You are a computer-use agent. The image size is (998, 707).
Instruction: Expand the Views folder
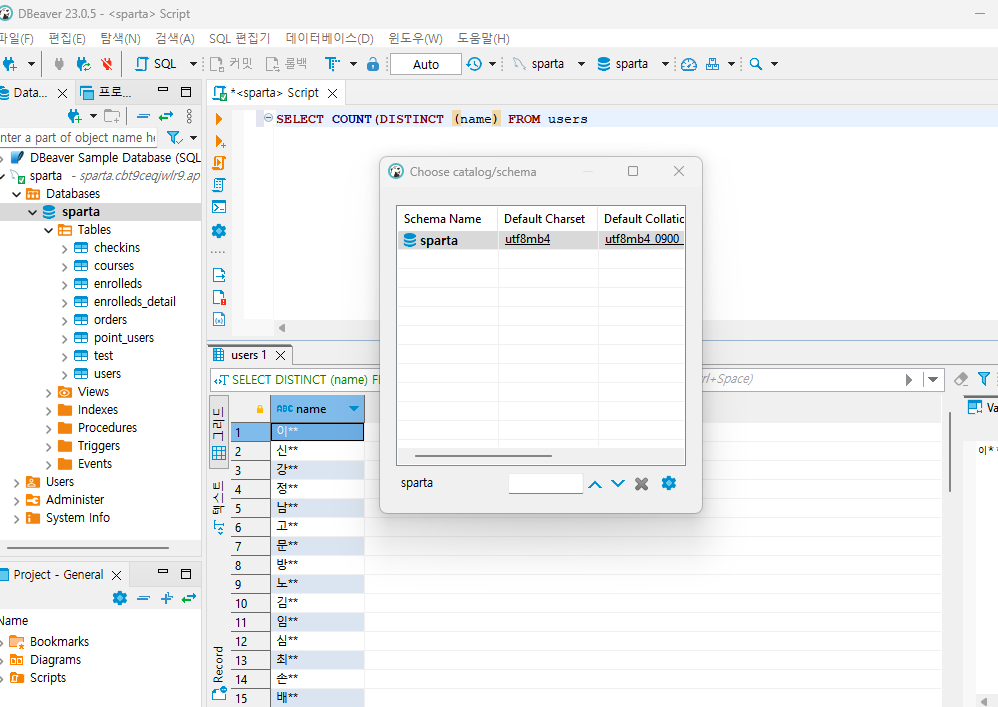tap(48, 393)
